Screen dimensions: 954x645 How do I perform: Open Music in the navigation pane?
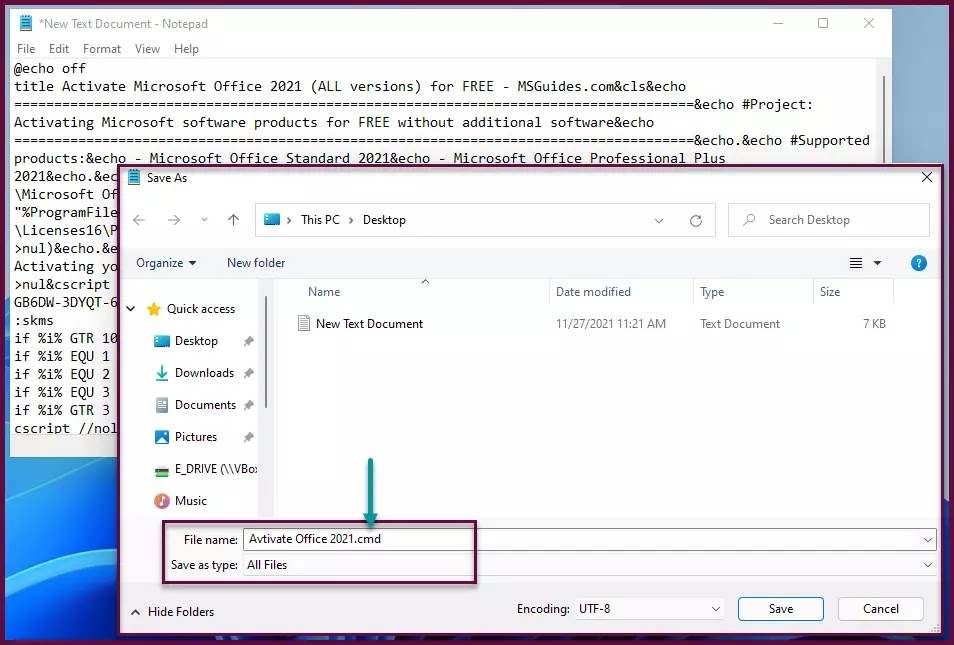180,501
